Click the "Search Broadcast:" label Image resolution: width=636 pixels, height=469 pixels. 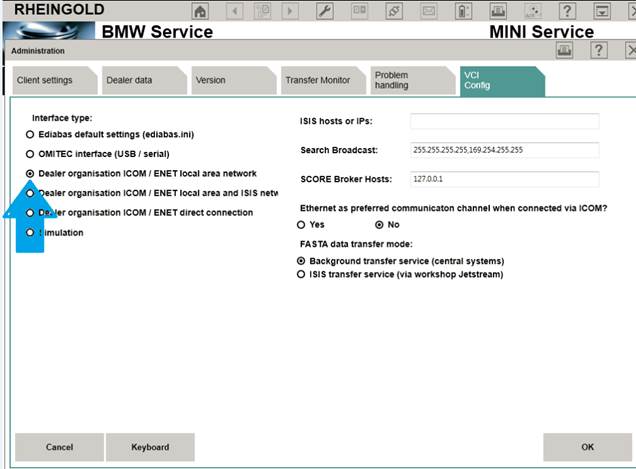tap(339, 150)
